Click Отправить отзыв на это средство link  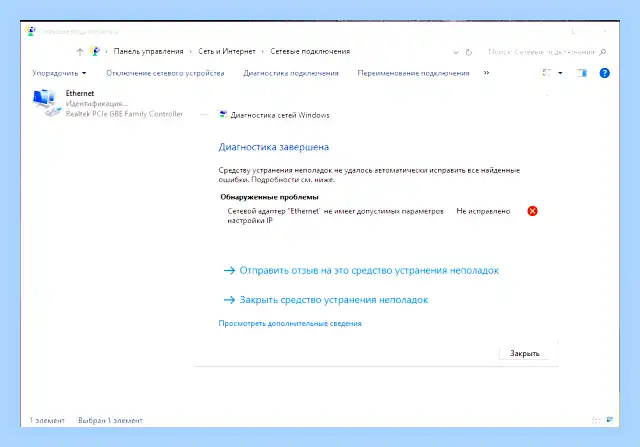[369, 270]
